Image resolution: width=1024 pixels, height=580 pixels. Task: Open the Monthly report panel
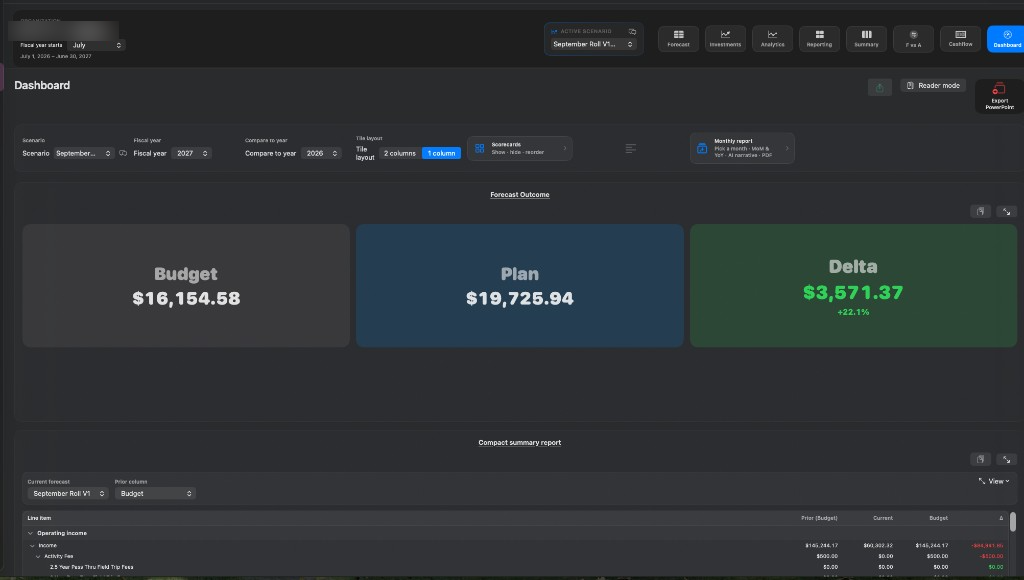(742, 148)
